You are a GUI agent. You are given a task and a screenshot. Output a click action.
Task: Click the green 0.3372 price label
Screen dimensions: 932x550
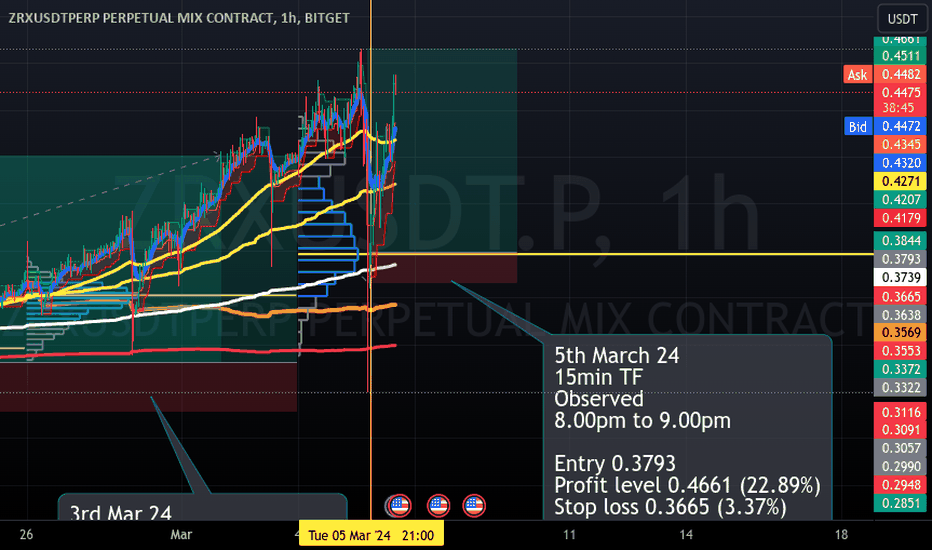point(900,369)
